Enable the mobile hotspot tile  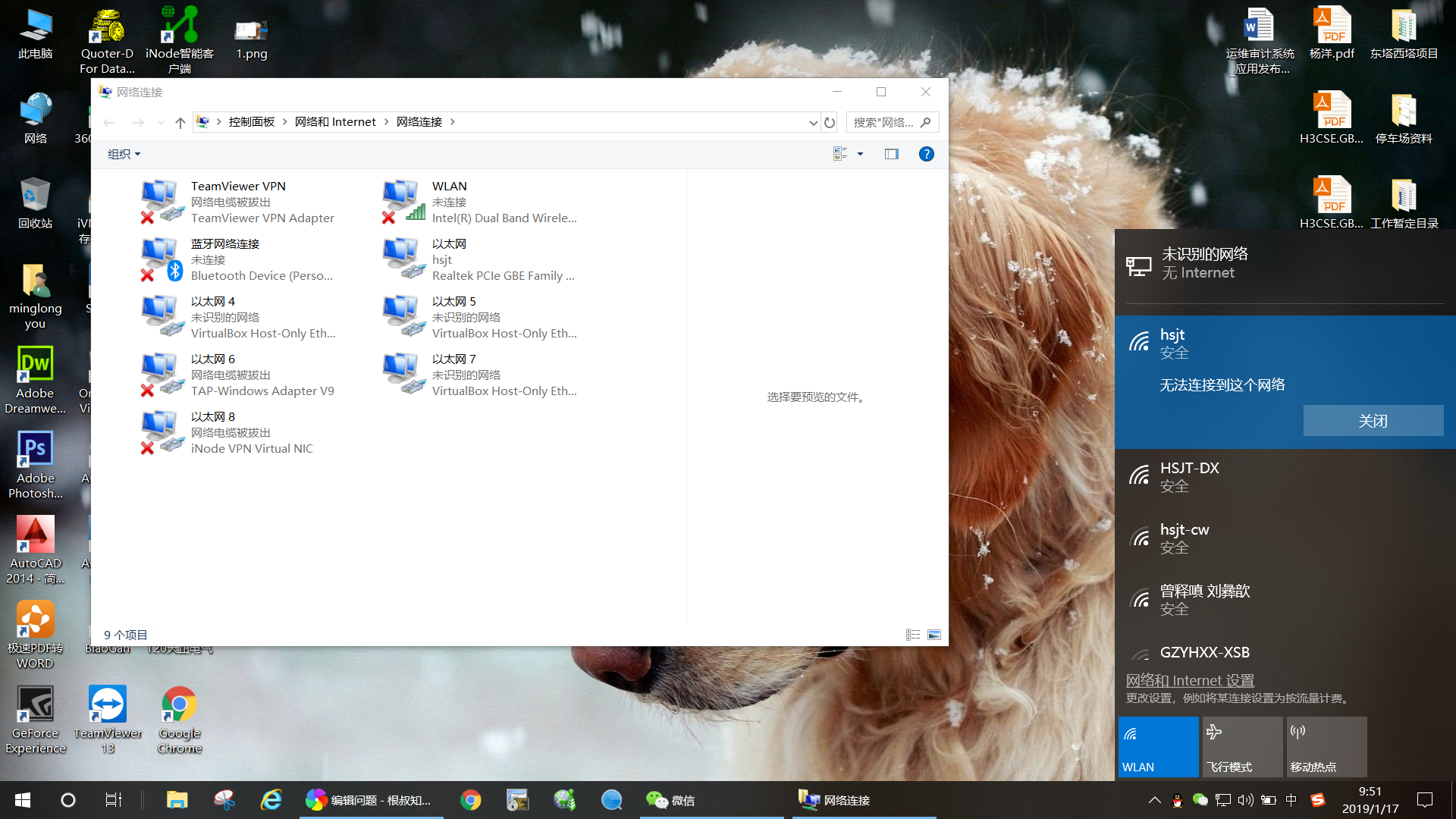click(1326, 747)
